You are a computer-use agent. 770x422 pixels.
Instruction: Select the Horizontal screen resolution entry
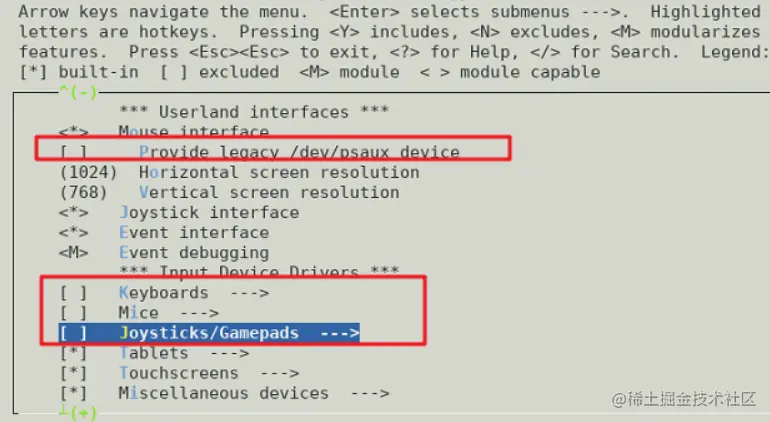tap(279, 172)
